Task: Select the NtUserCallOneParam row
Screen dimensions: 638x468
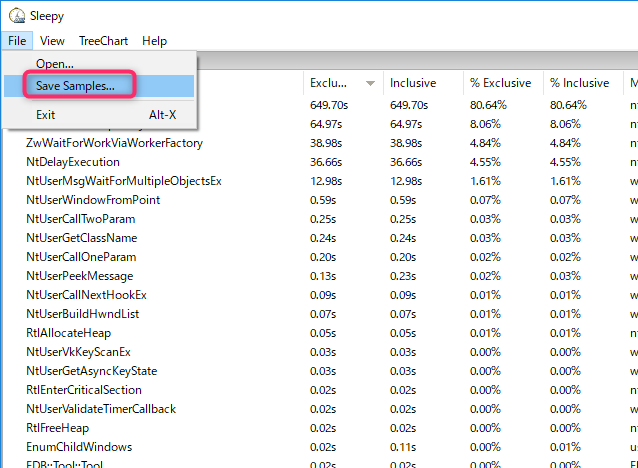Action: click(x=319, y=257)
